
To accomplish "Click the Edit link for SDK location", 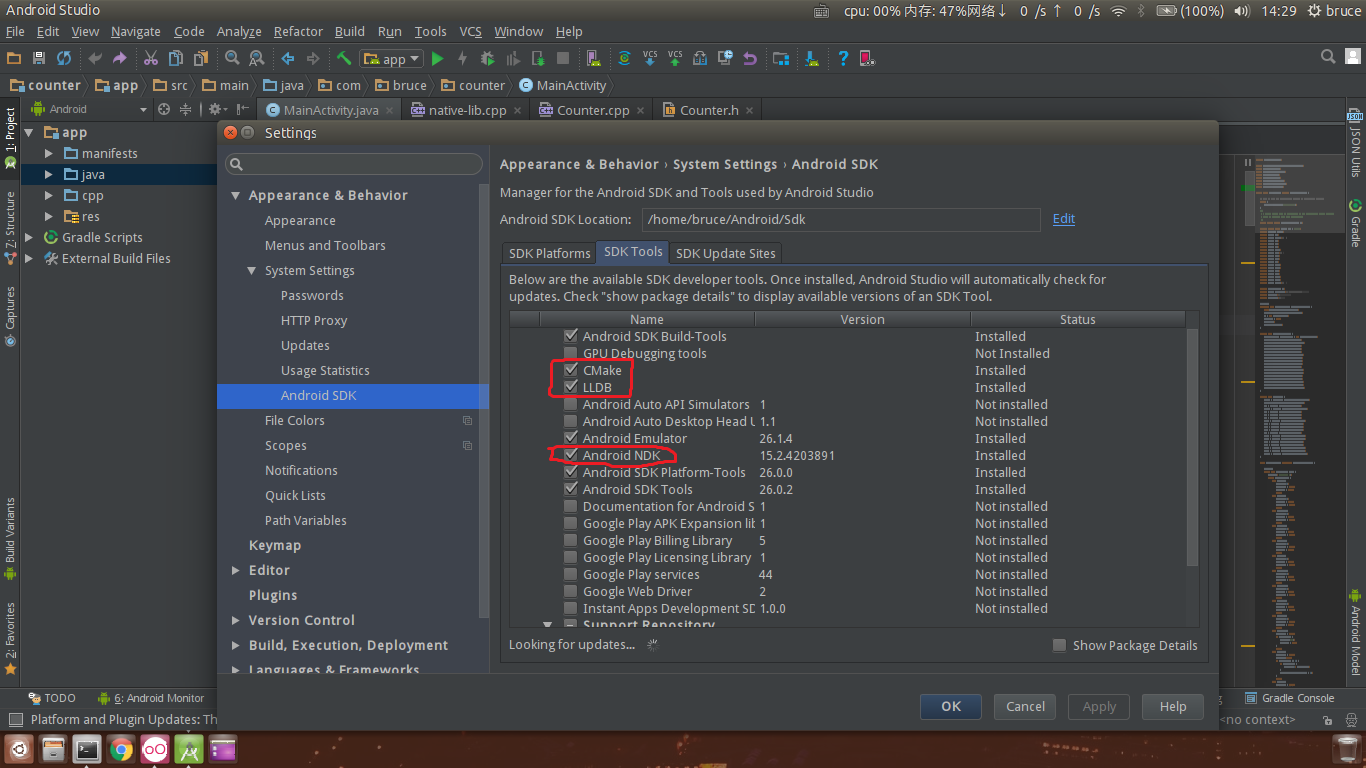I will (1063, 218).
